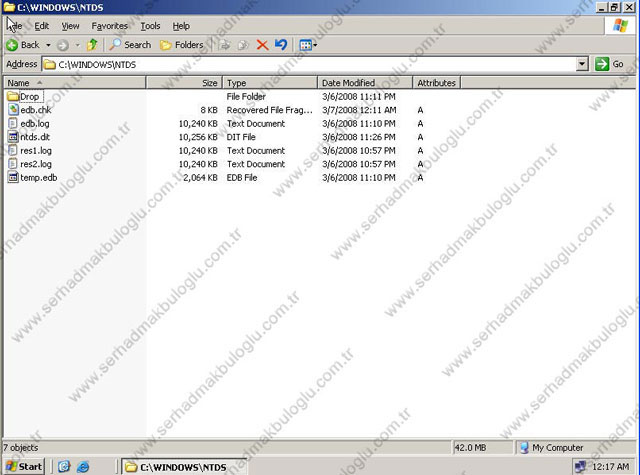Click the folder icon in the Address bar

tap(50, 64)
